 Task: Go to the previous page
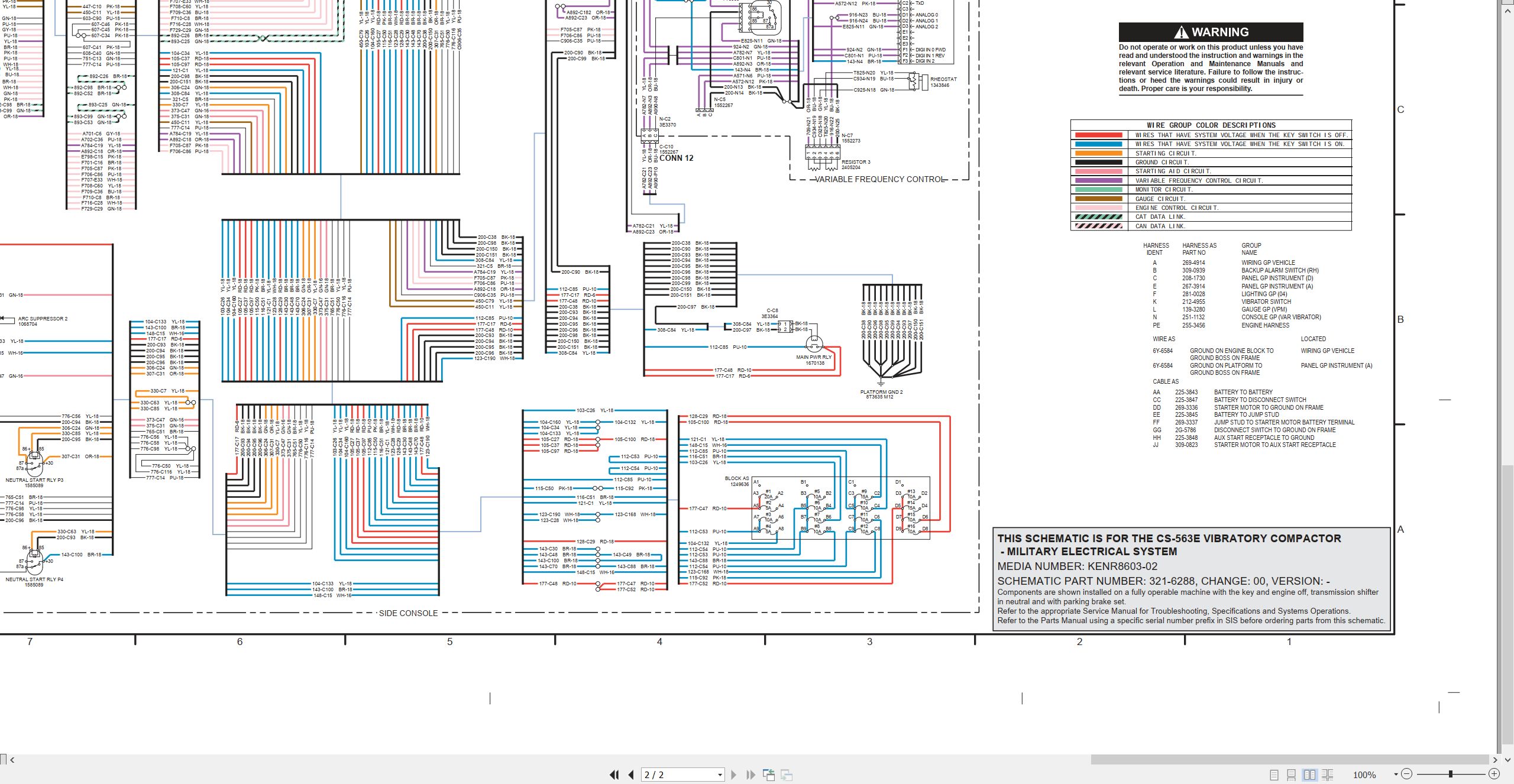(x=631, y=775)
